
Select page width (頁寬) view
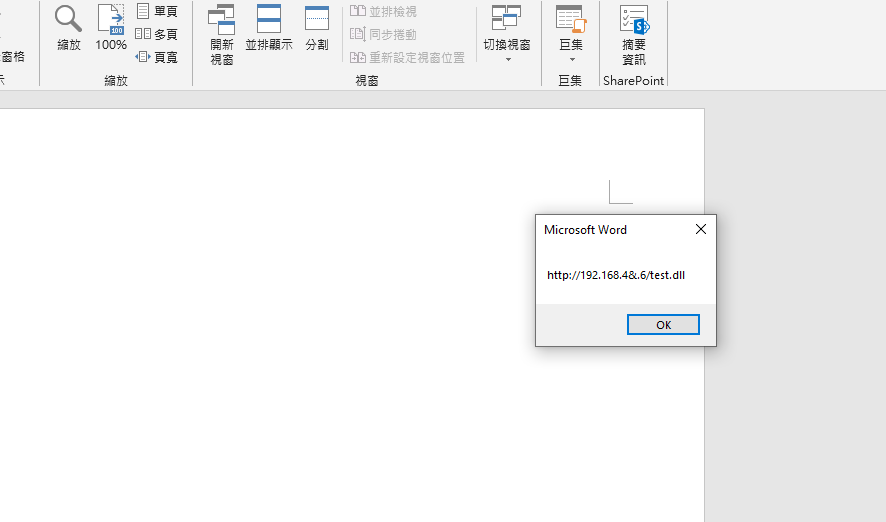[157, 57]
